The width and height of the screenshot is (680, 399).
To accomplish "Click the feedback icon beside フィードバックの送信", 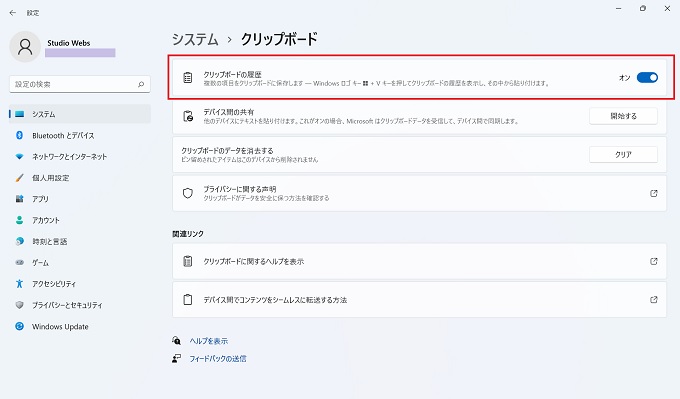I will (177, 358).
